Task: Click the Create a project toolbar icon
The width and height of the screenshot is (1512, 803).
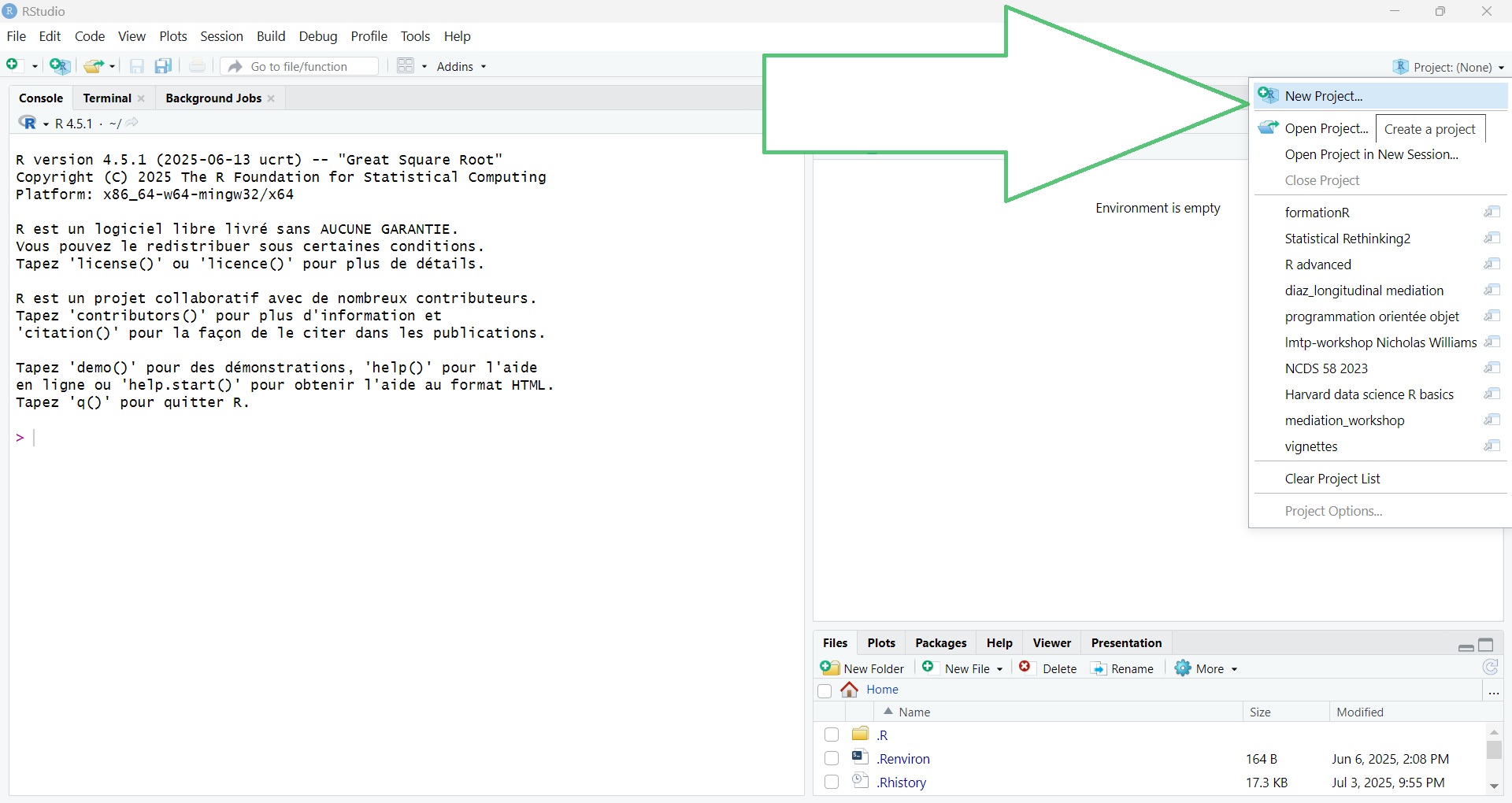Action: pyautogui.click(x=60, y=66)
